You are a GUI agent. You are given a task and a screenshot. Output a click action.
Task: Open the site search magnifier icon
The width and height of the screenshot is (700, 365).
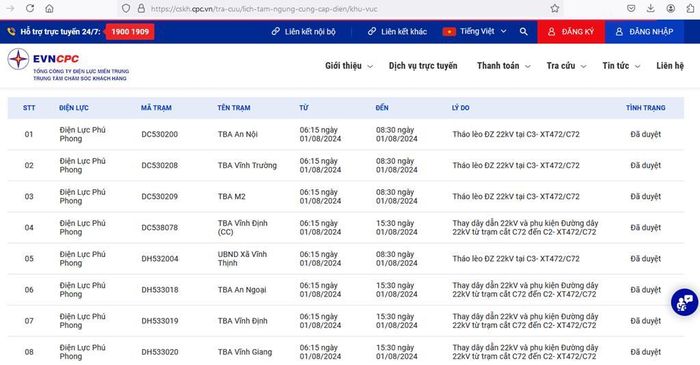point(524,32)
